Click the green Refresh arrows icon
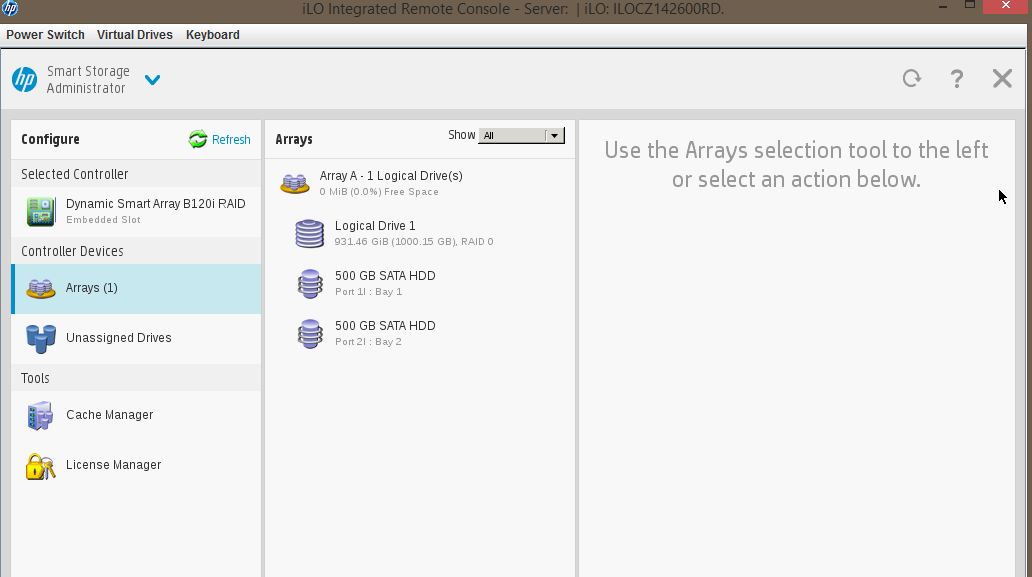 [x=198, y=140]
